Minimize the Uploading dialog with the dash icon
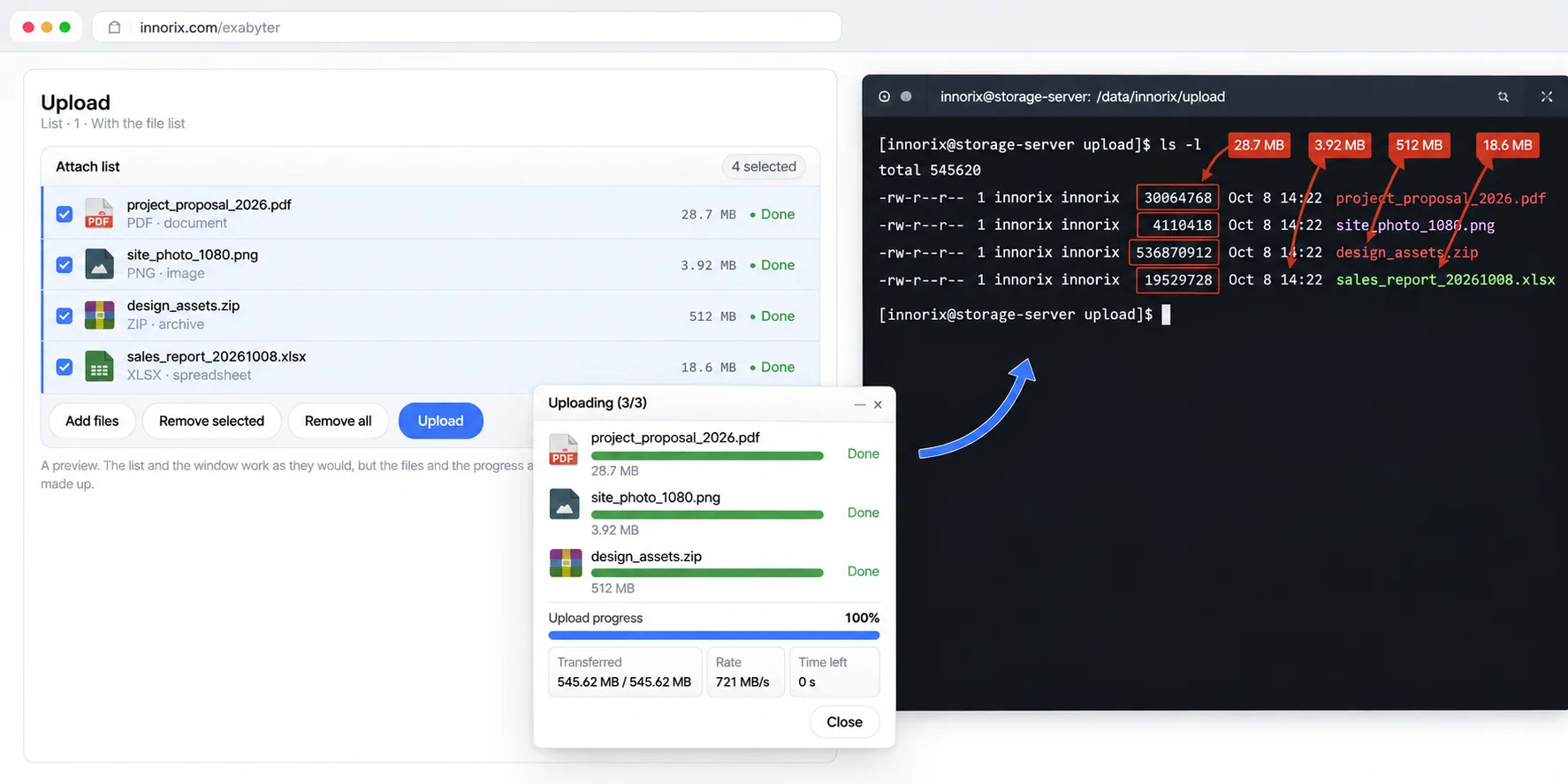The width and height of the screenshot is (1568, 784). tap(859, 404)
